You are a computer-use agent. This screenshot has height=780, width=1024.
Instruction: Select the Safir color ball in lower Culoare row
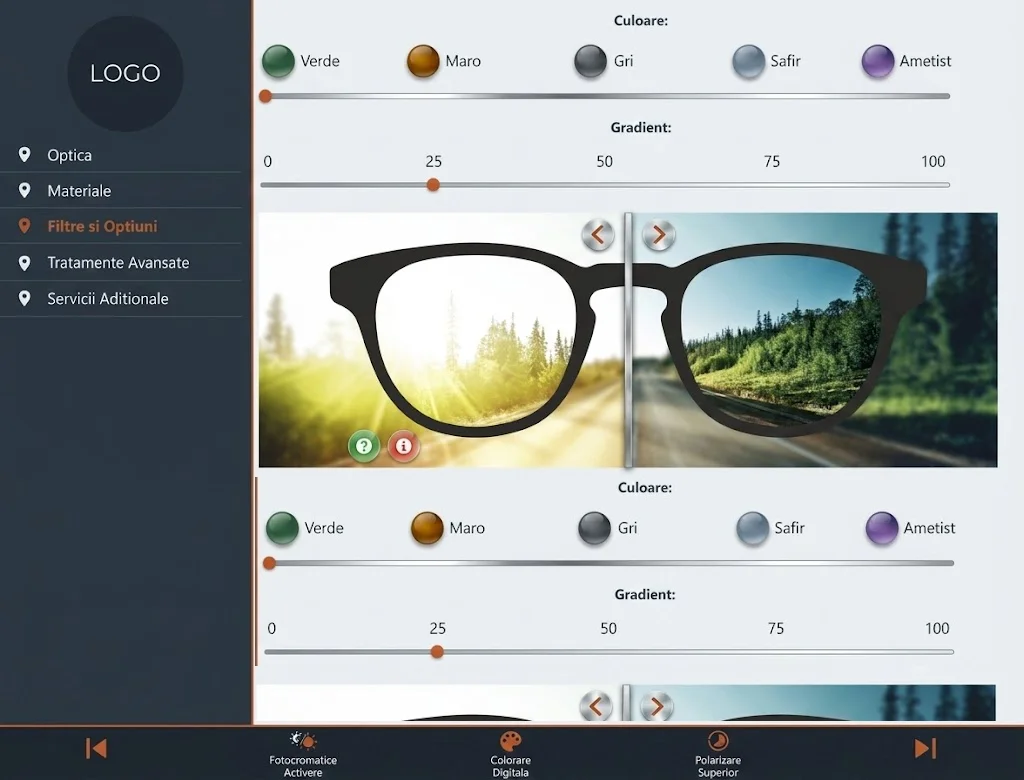[x=752, y=528]
